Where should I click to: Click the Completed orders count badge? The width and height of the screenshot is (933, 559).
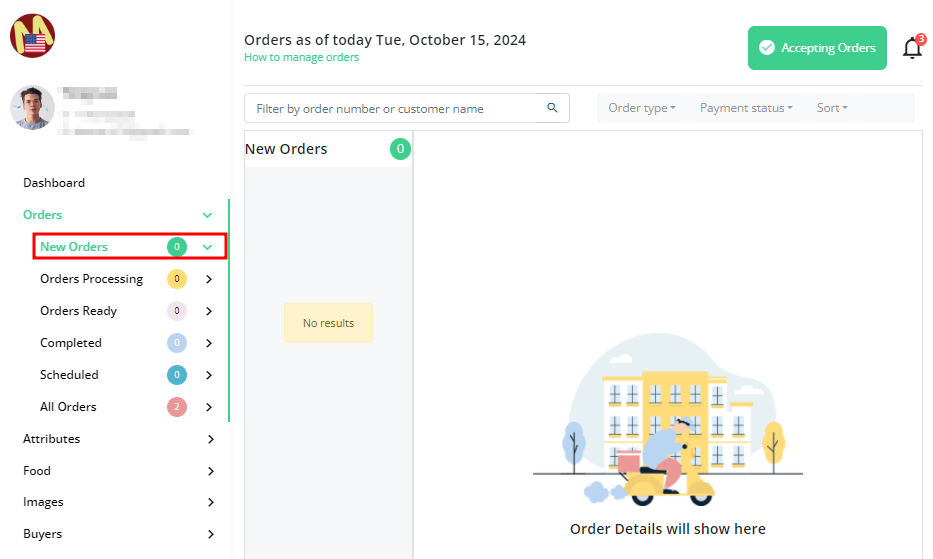pos(177,343)
